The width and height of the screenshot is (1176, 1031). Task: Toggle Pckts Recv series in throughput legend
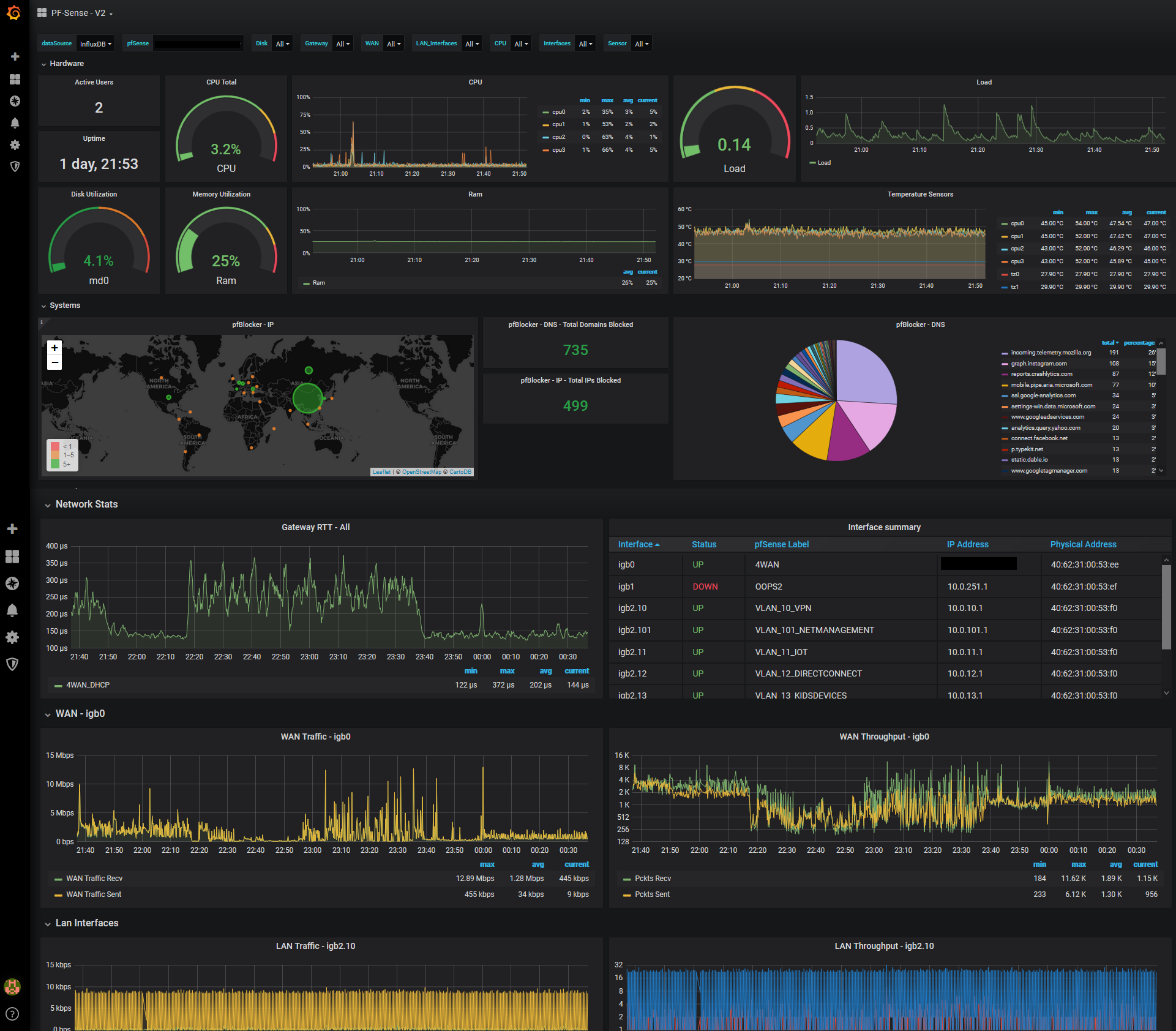point(653,879)
